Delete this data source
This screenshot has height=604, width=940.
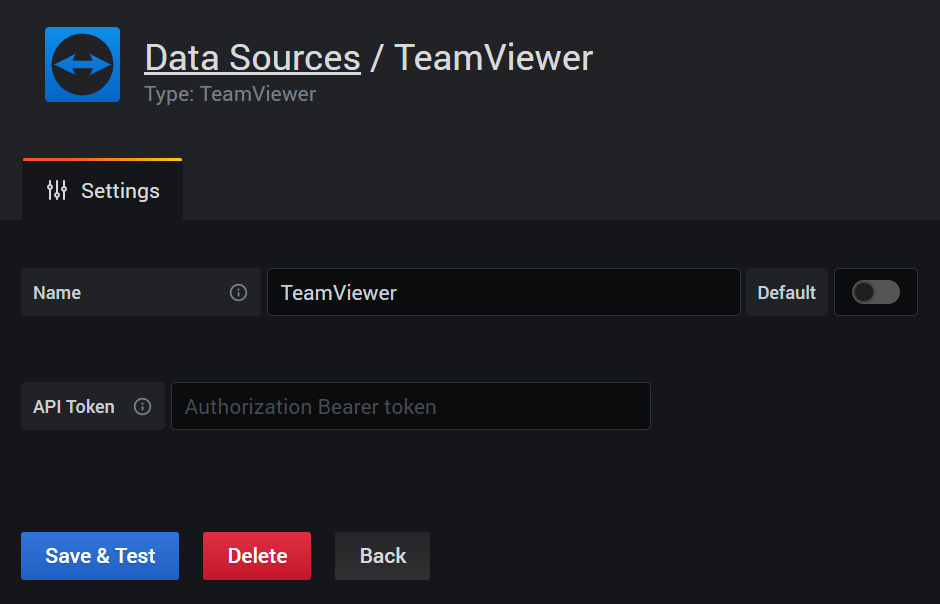257,555
